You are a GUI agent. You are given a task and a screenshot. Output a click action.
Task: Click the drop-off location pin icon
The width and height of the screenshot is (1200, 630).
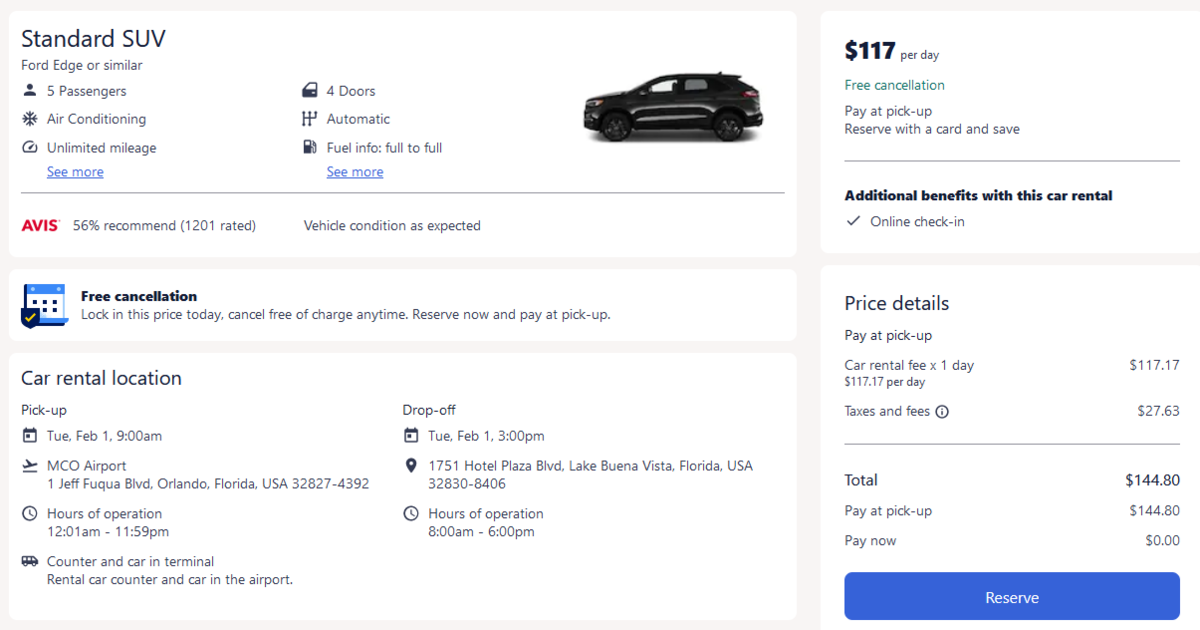[x=411, y=466]
